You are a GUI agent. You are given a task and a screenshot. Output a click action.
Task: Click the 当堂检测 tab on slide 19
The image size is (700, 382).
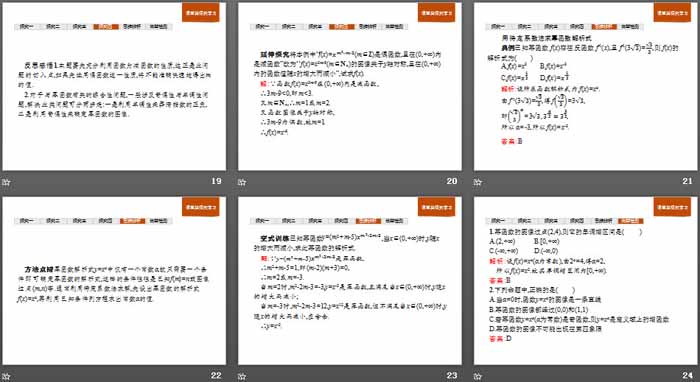[158, 26]
